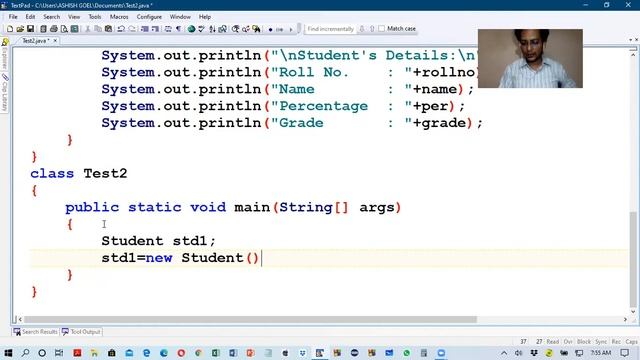Open the Tools menu
The width and height of the screenshot is (640, 360).
[x=95, y=17]
